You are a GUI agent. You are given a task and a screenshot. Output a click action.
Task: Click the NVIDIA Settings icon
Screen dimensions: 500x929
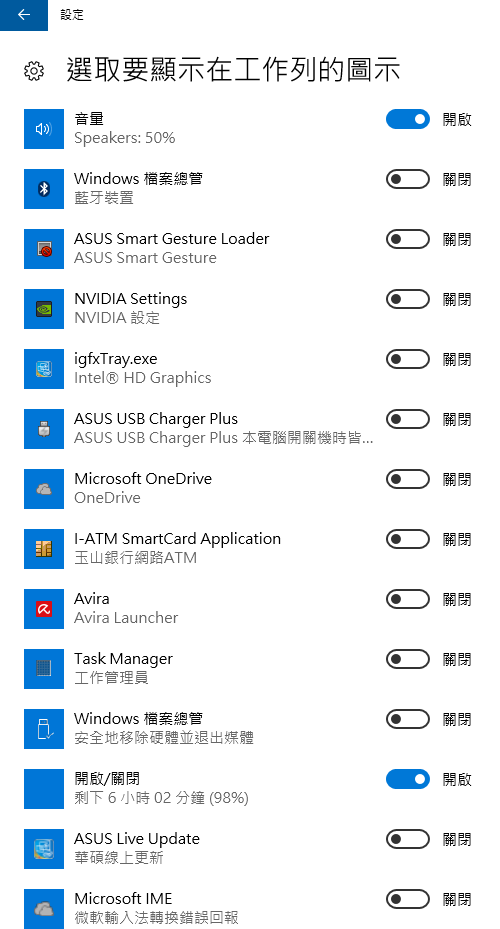pyautogui.click(x=44, y=309)
